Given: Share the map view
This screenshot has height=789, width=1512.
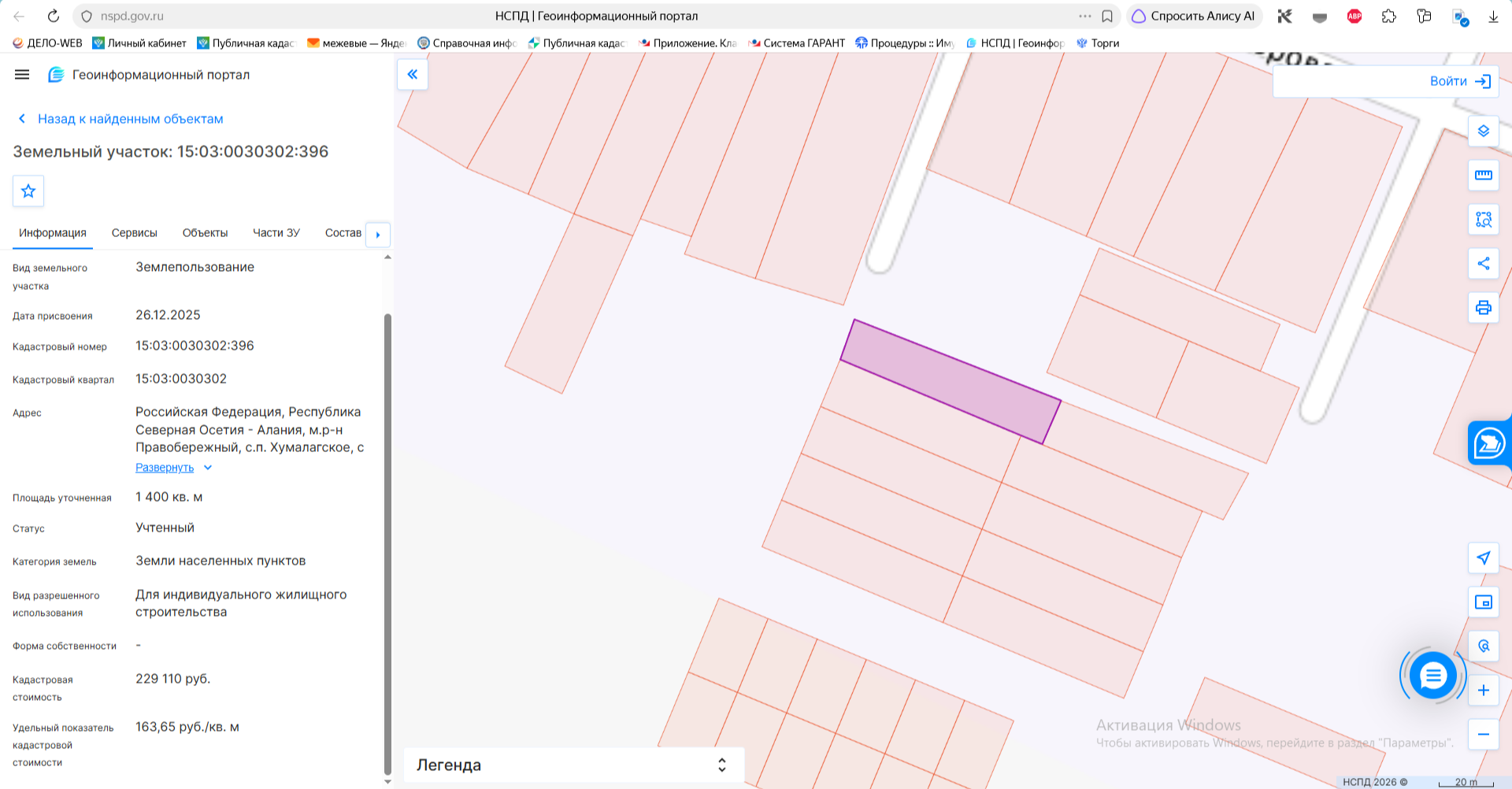Looking at the screenshot, I should pyautogui.click(x=1484, y=264).
